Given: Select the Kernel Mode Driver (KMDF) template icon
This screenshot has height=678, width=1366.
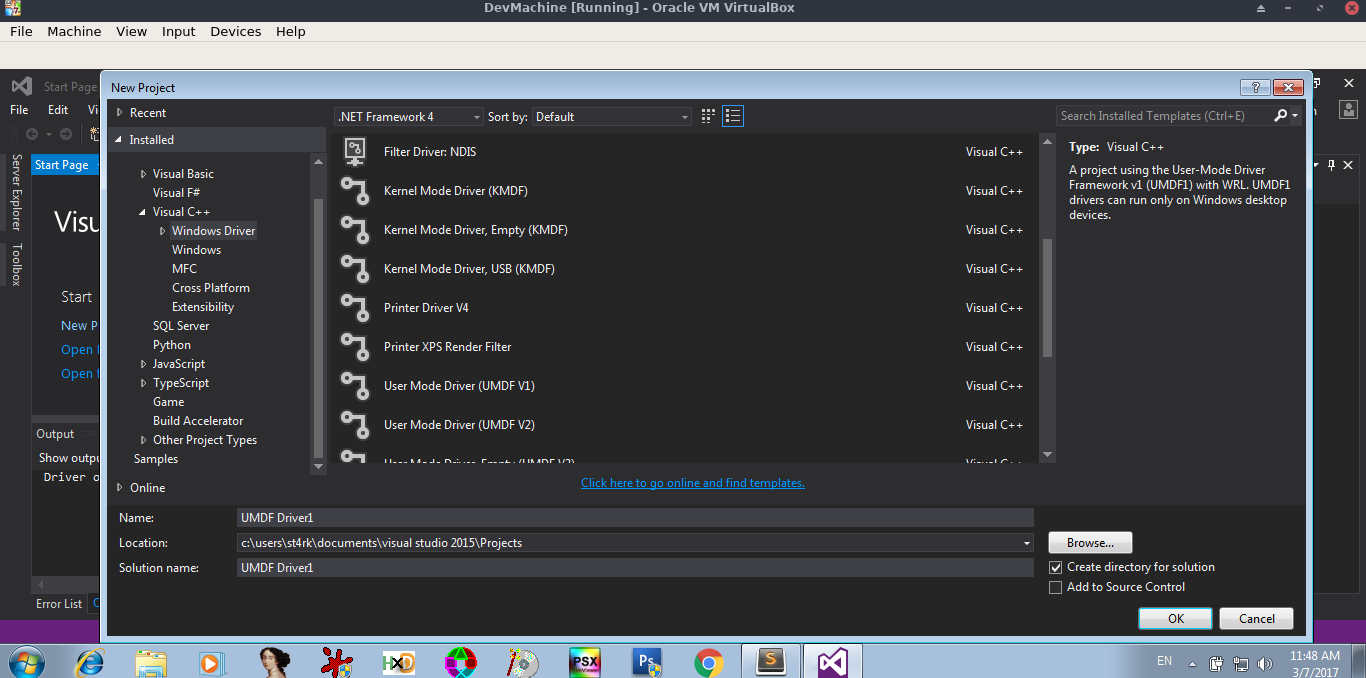Looking at the screenshot, I should pyautogui.click(x=354, y=191).
